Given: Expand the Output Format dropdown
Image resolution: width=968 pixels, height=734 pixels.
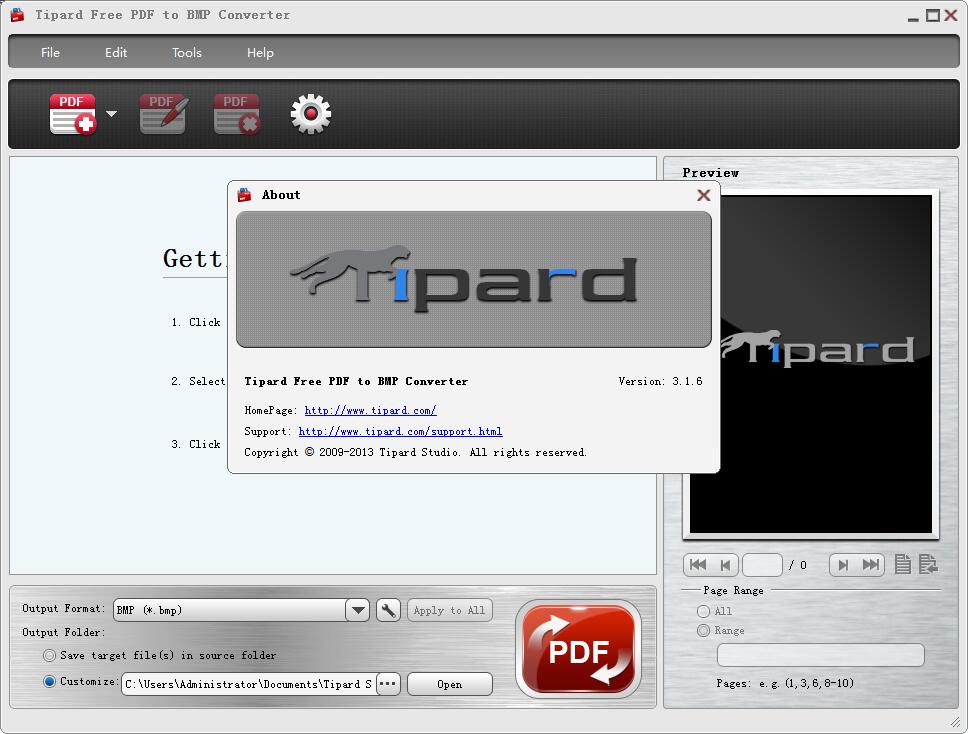Looking at the screenshot, I should pyautogui.click(x=357, y=610).
